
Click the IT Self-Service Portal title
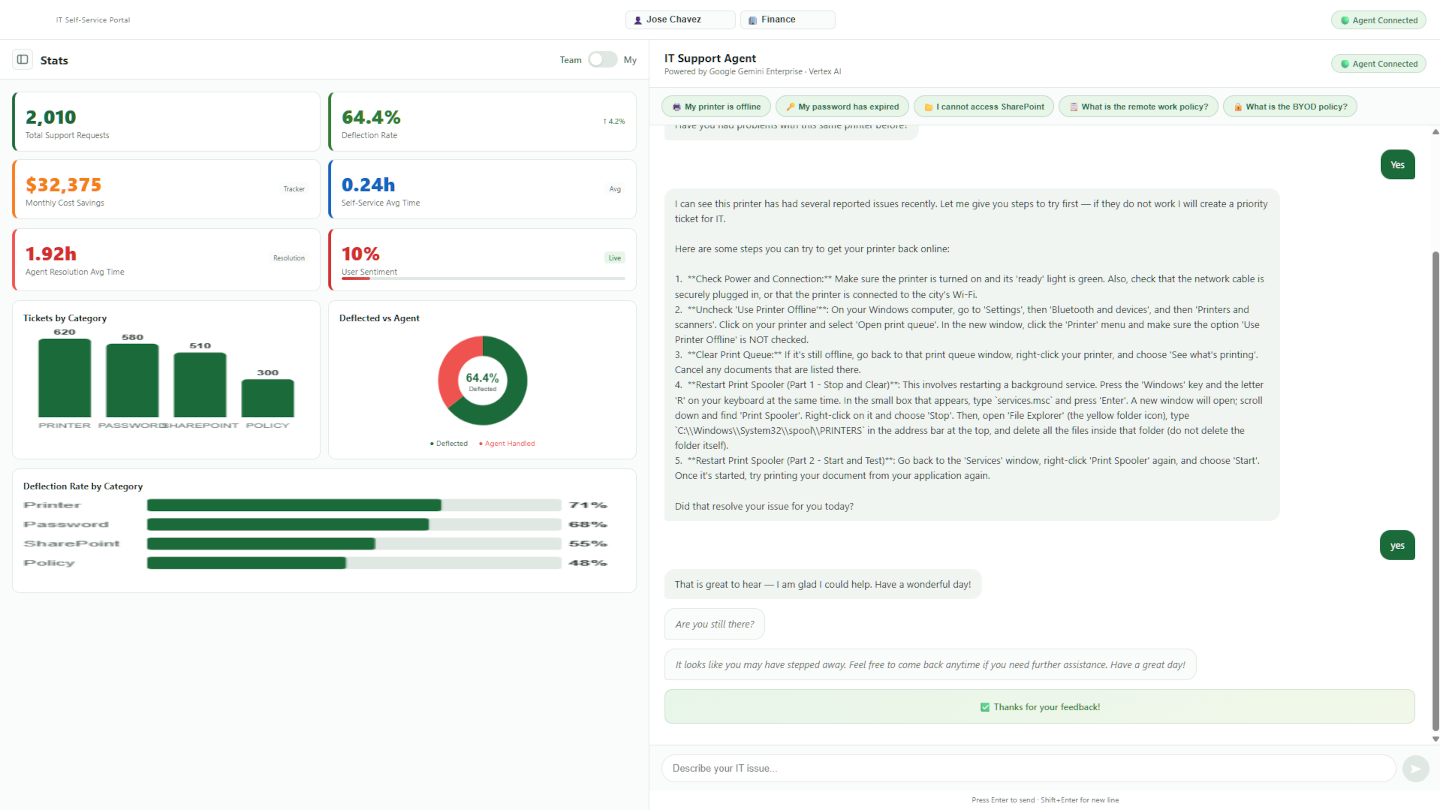93,20
